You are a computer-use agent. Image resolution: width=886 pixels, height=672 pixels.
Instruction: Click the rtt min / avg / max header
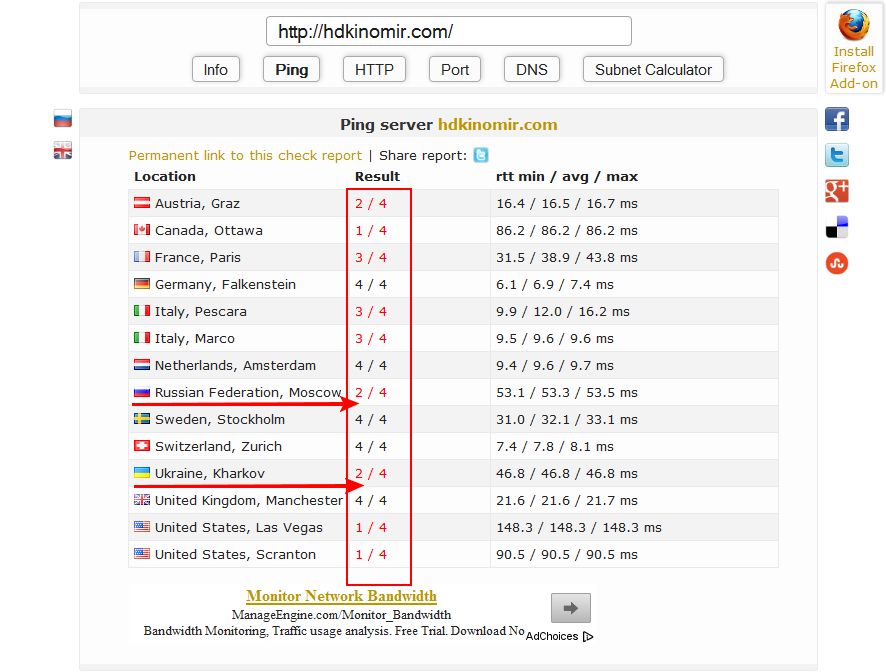(x=567, y=176)
